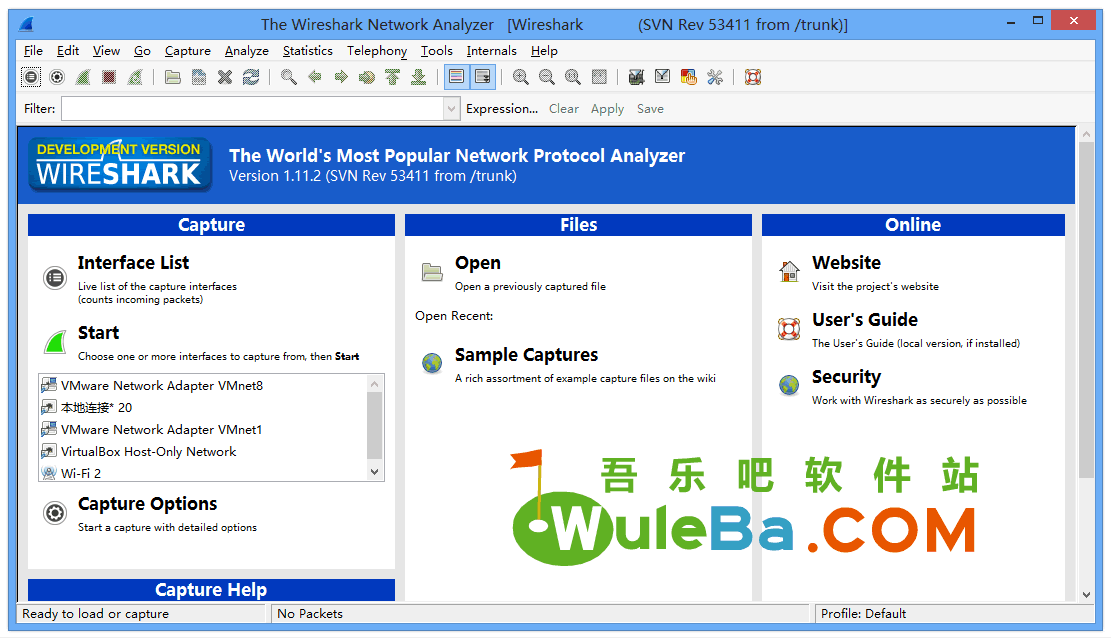Image resolution: width=1111 pixels, height=638 pixels.
Task: Save the capture file from toolbar
Action: point(199,77)
